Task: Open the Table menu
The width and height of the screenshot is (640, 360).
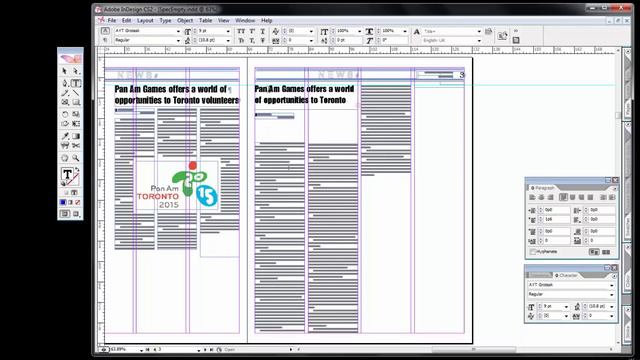Action: (205, 20)
